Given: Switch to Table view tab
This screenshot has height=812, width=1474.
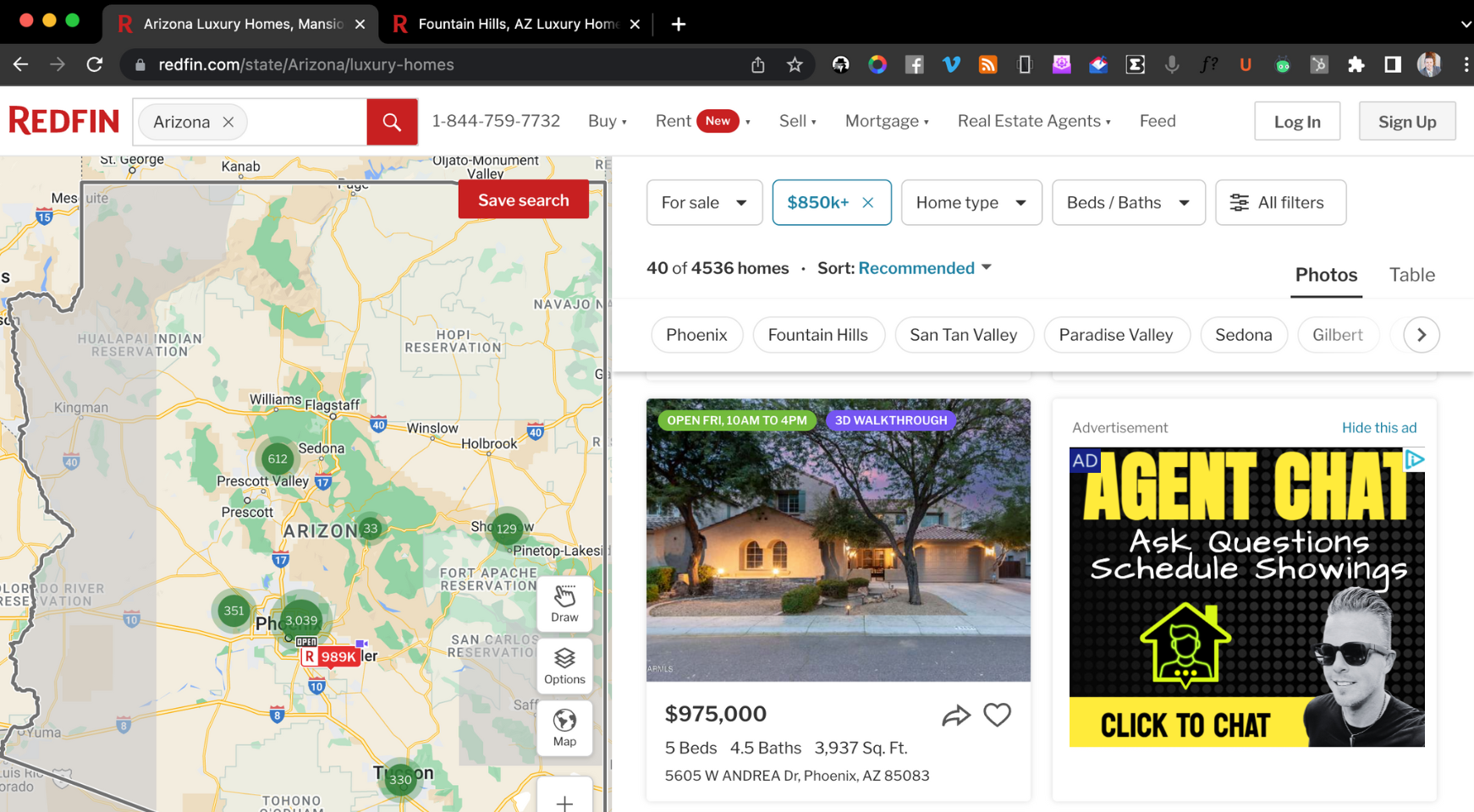Looking at the screenshot, I should click(x=1411, y=275).
